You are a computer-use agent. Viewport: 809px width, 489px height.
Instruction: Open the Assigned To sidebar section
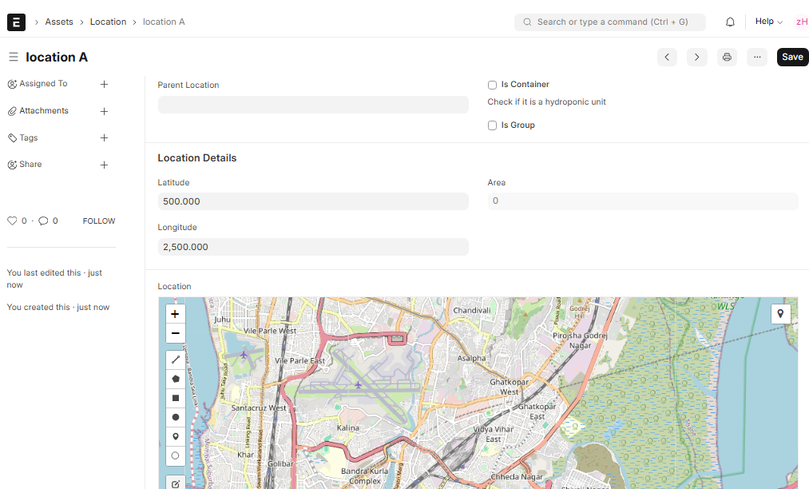point(43,84)
